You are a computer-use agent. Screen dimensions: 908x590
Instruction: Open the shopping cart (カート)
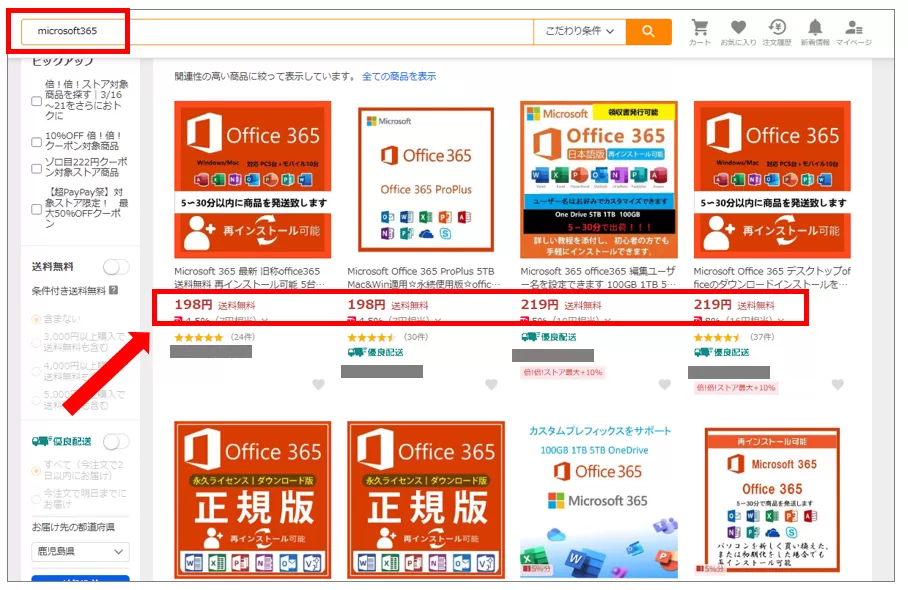(700, 30)
